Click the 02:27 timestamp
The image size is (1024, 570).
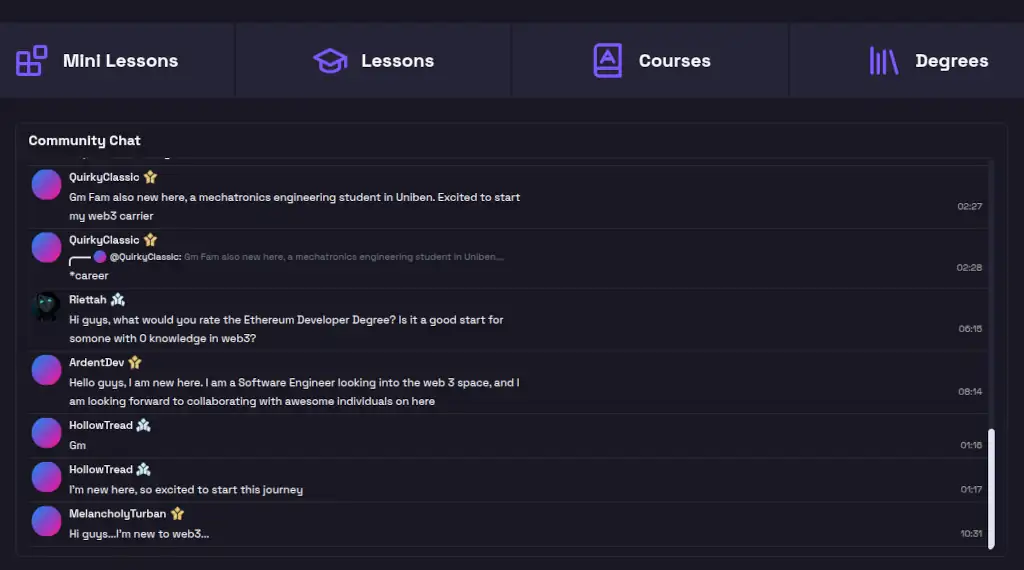[x=970, y=206]
